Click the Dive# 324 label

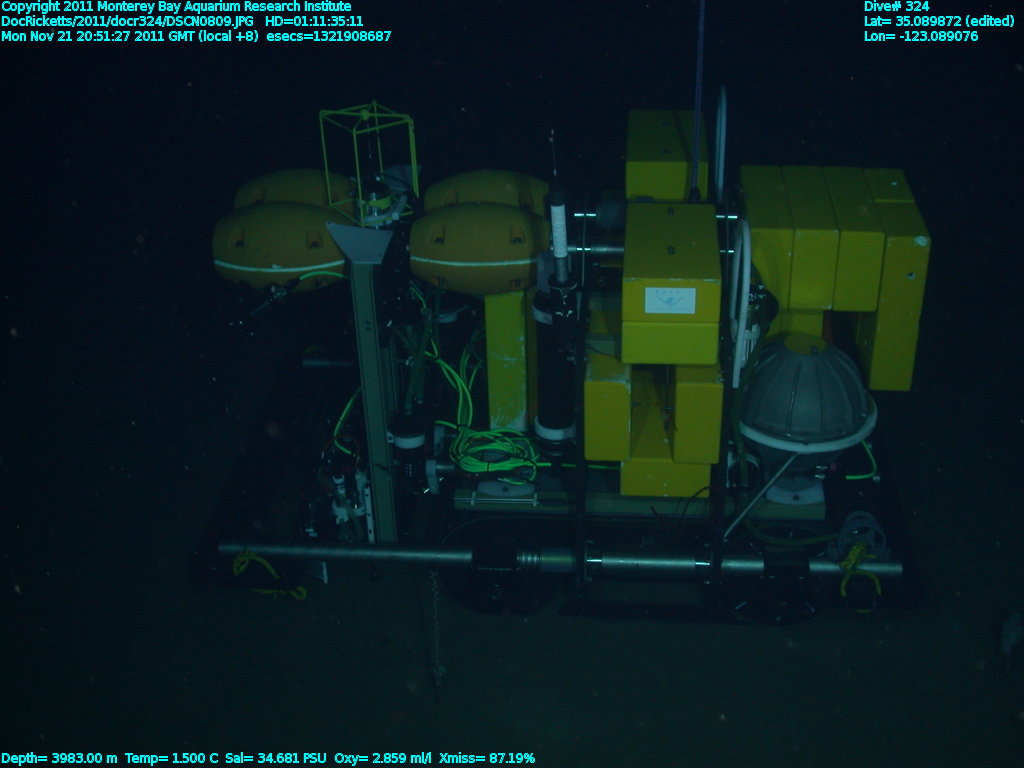click(896, 7)
